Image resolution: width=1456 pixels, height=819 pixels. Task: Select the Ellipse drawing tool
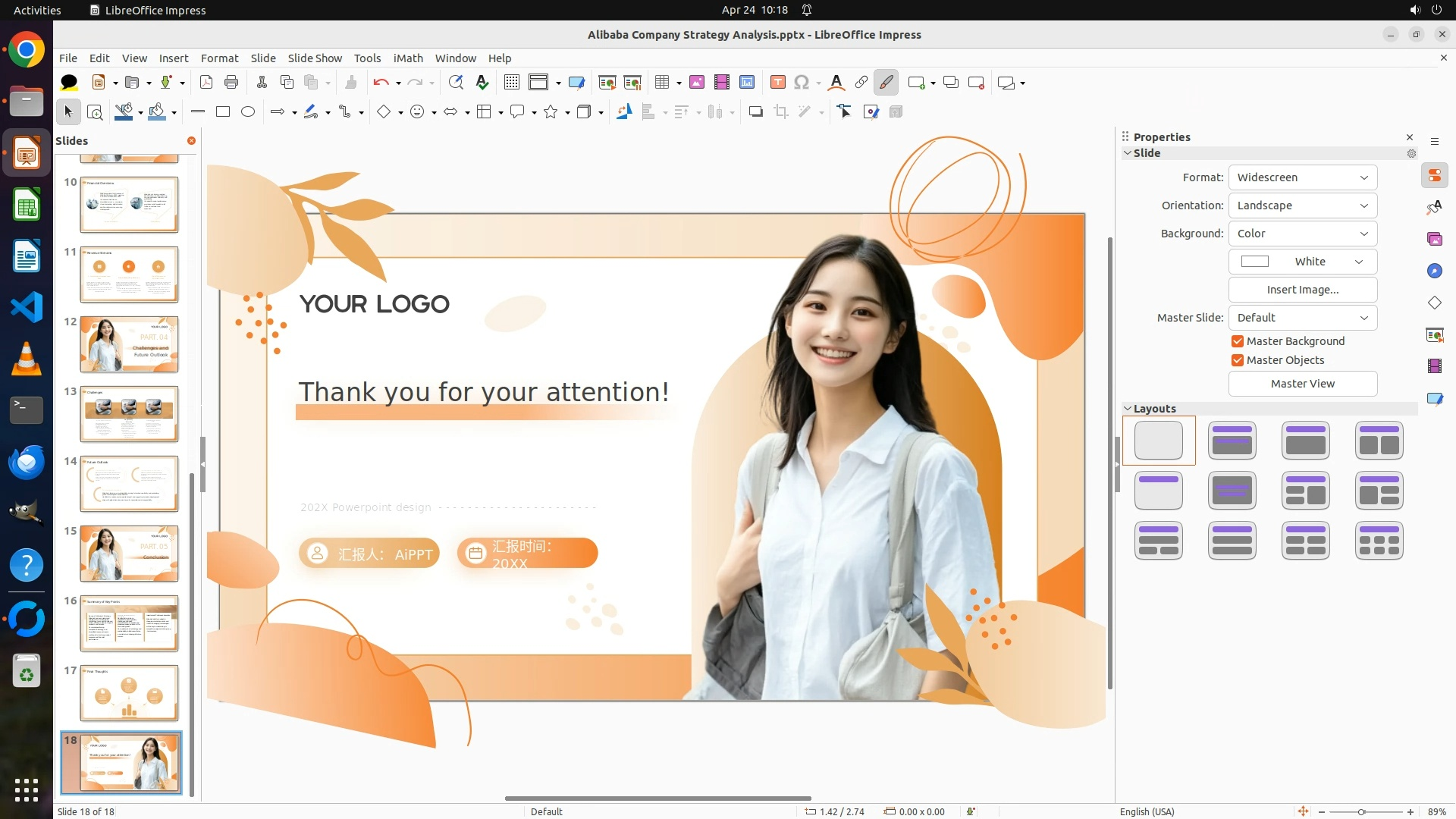(x=248, y=112)
